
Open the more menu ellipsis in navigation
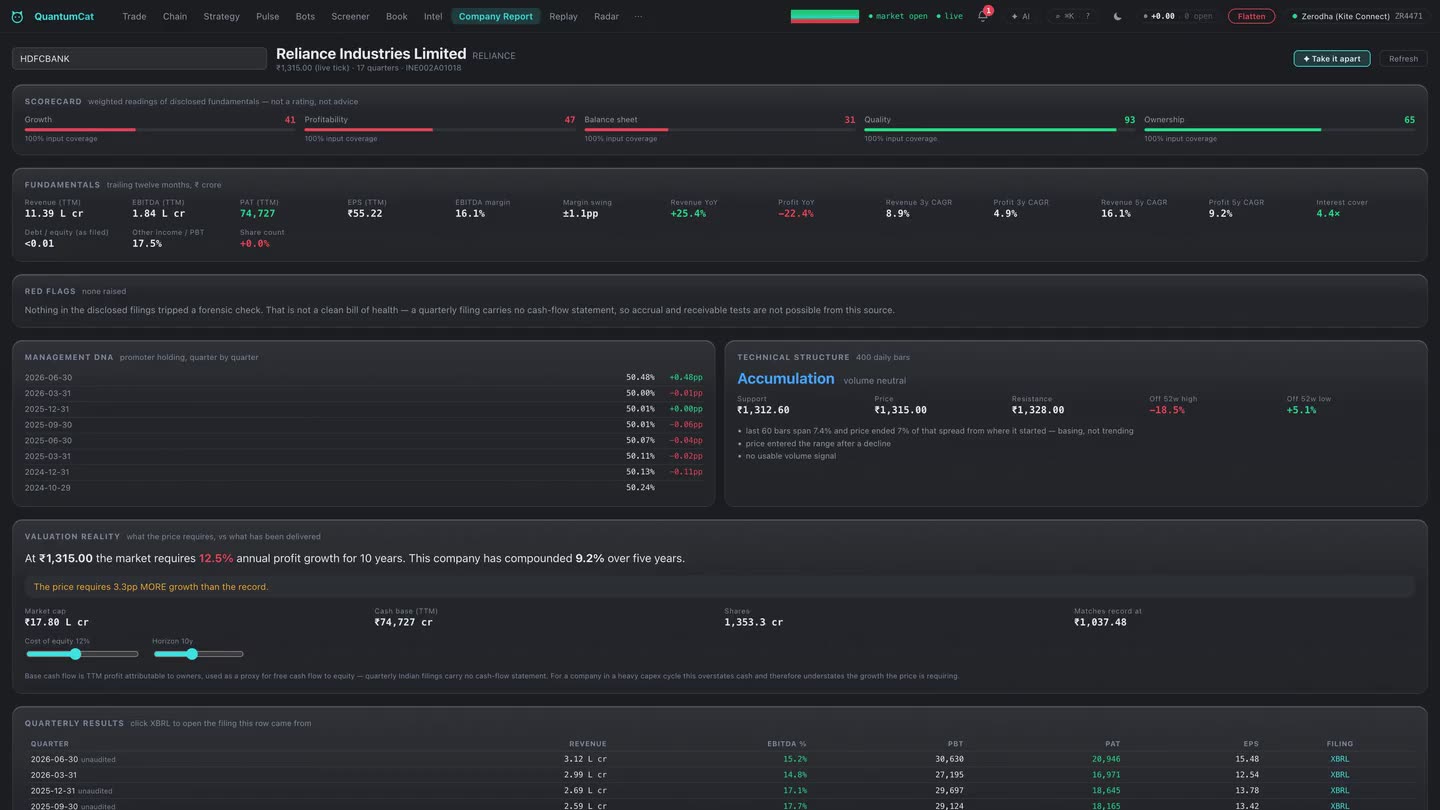[x=638, y=16]
